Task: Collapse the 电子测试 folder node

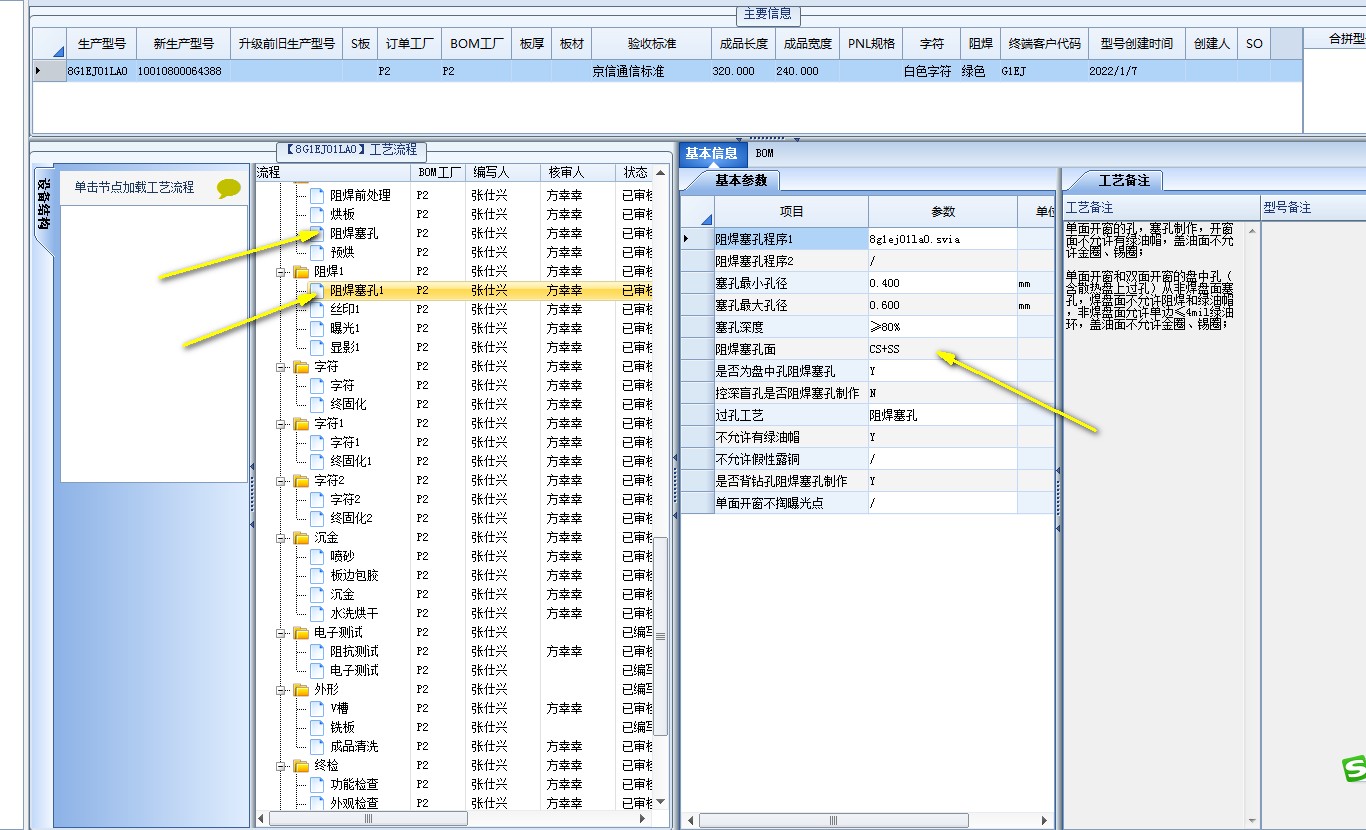Action: click(281, 632)
